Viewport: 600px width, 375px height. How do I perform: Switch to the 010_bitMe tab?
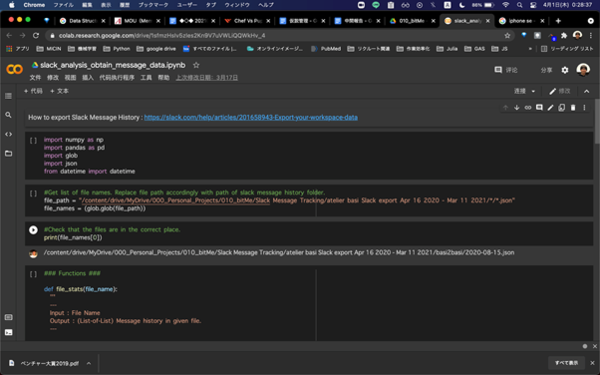(x=412, y=21)
